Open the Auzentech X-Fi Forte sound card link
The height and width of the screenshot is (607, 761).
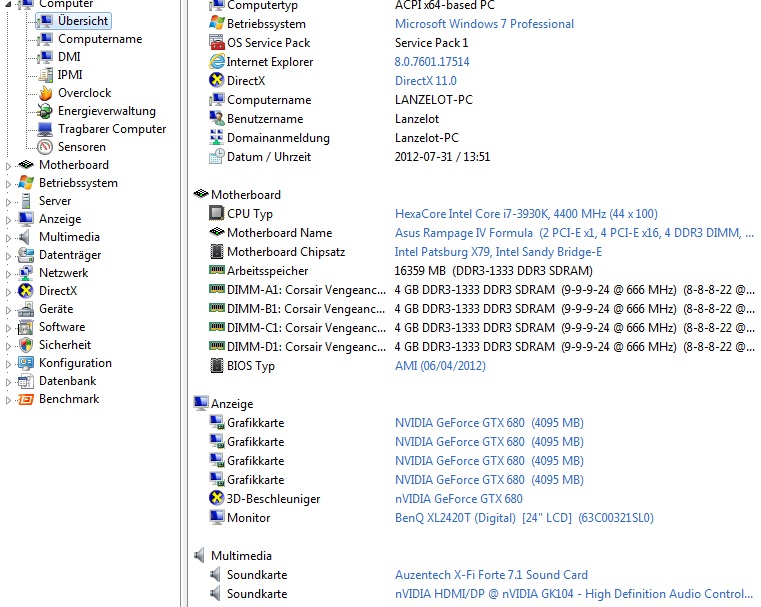pyautogui.click(x=491, y=575)
